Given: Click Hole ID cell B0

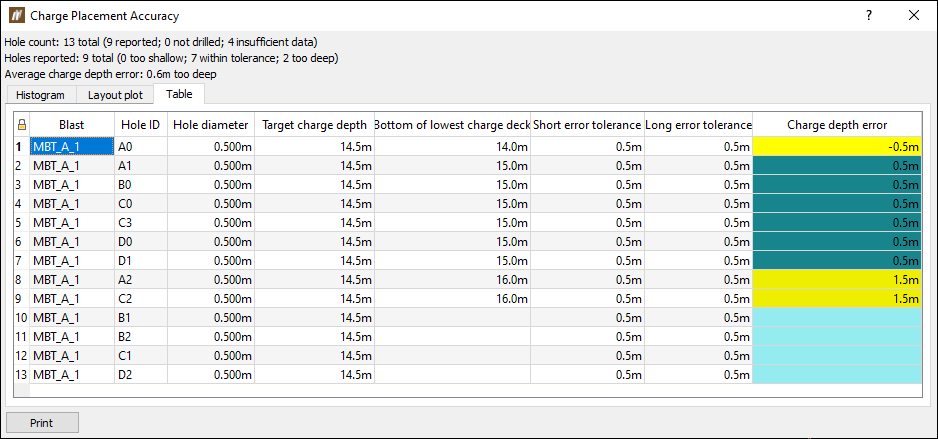Looking at the screenshot, I should tap(141, 185).
